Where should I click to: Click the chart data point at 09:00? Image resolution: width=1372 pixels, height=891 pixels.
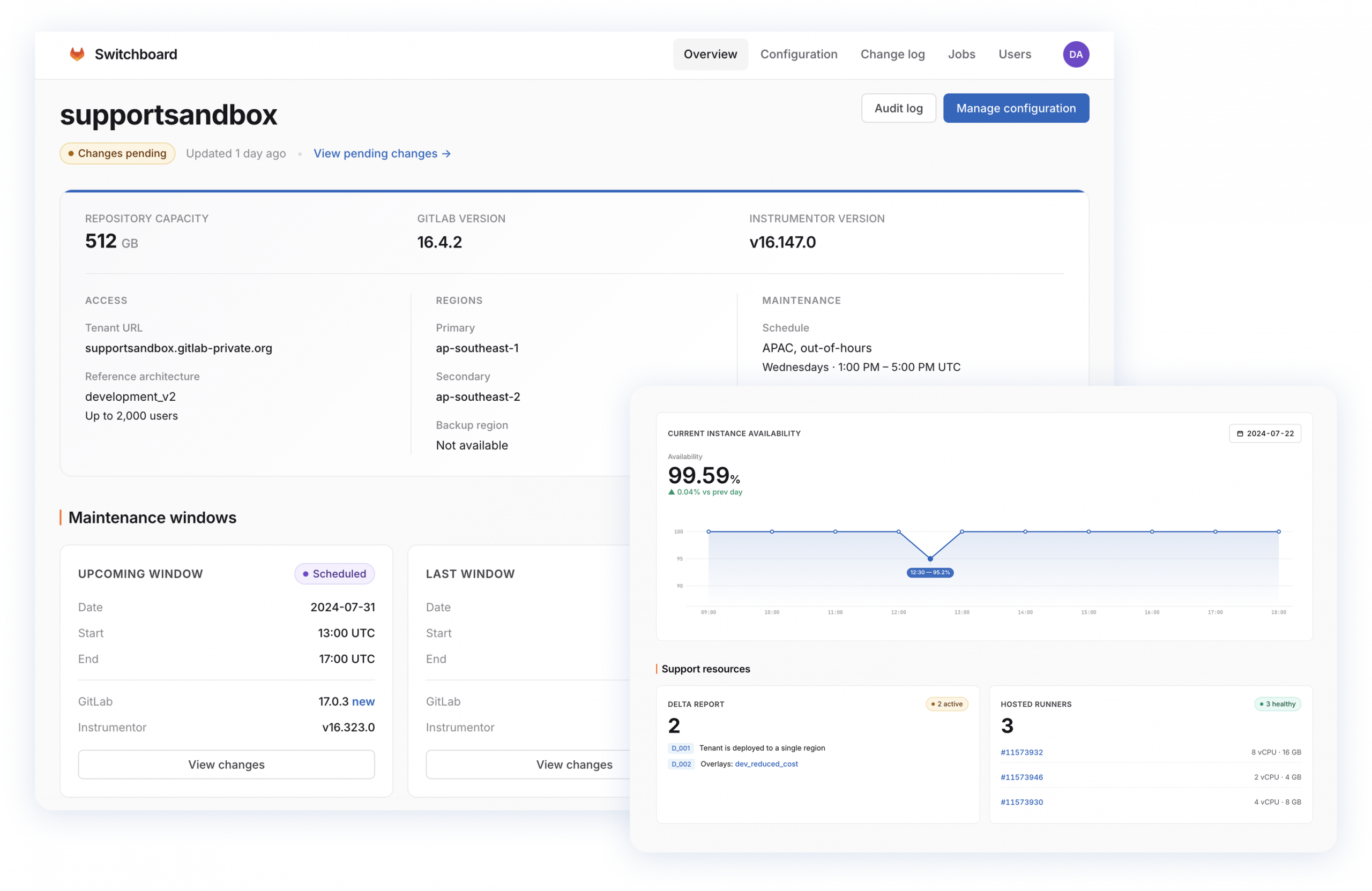pyautogui.click(x=709, y=531)
